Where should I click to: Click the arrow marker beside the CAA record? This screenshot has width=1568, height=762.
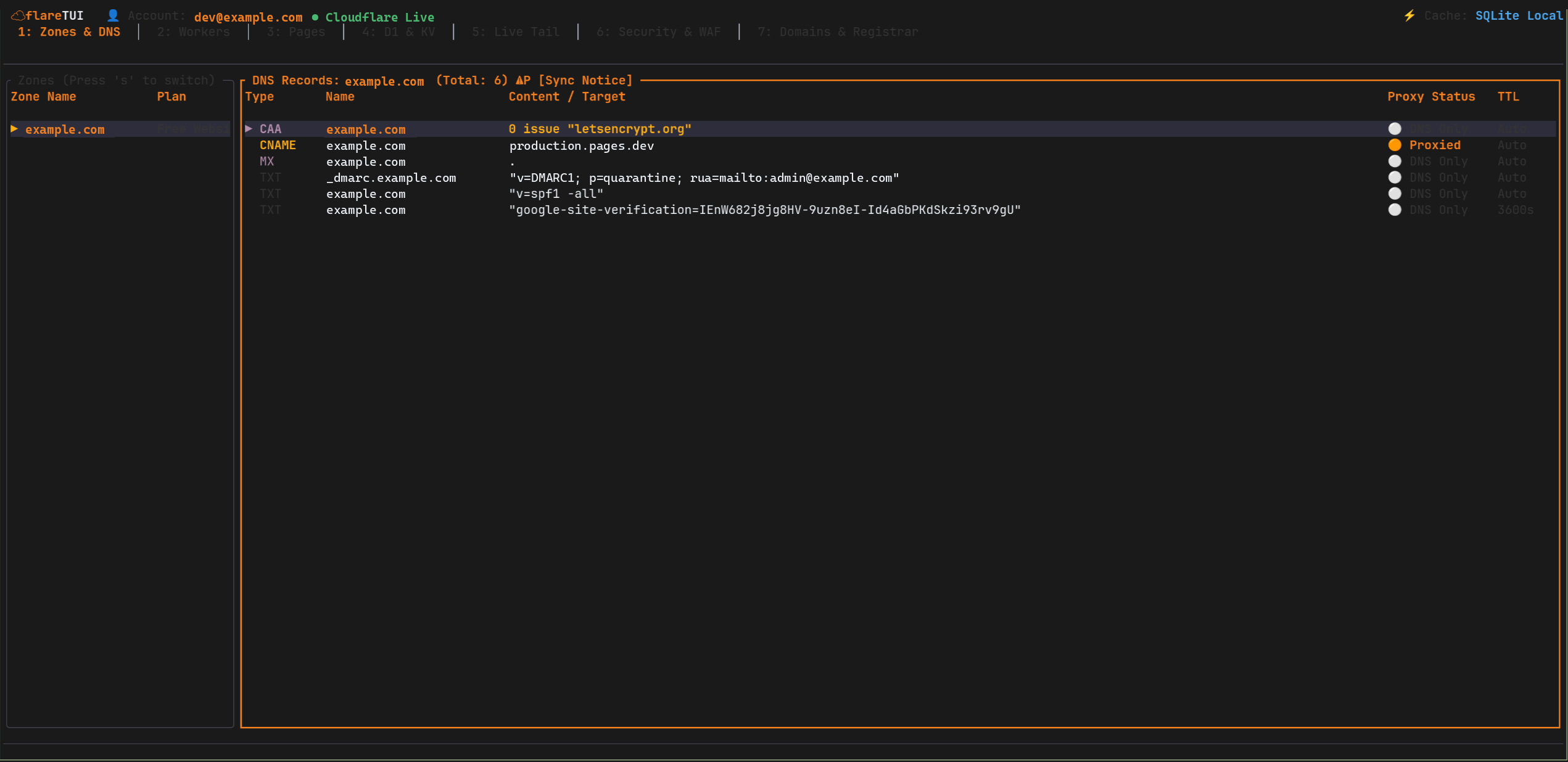(x=249, y=128)
